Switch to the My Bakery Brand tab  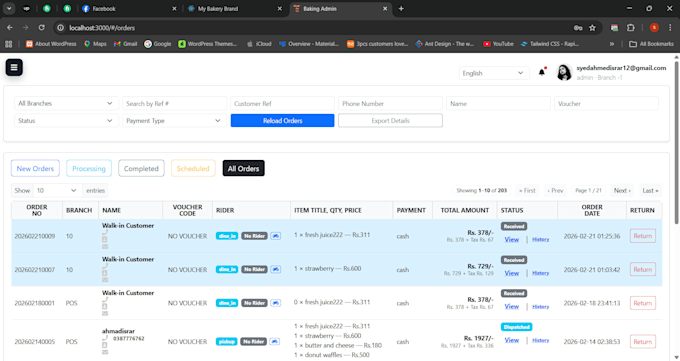click(234, 9)
